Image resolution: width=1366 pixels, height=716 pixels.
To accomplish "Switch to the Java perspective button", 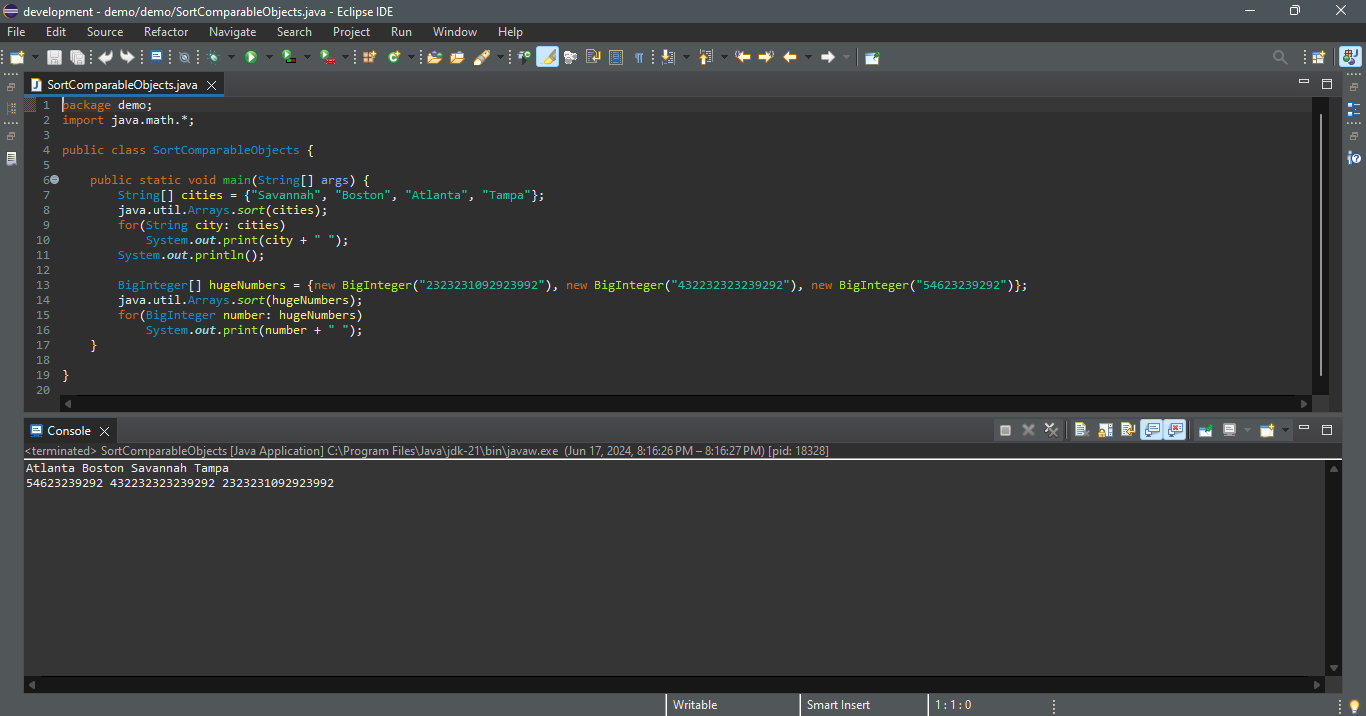I will [x=1350, y=57].
